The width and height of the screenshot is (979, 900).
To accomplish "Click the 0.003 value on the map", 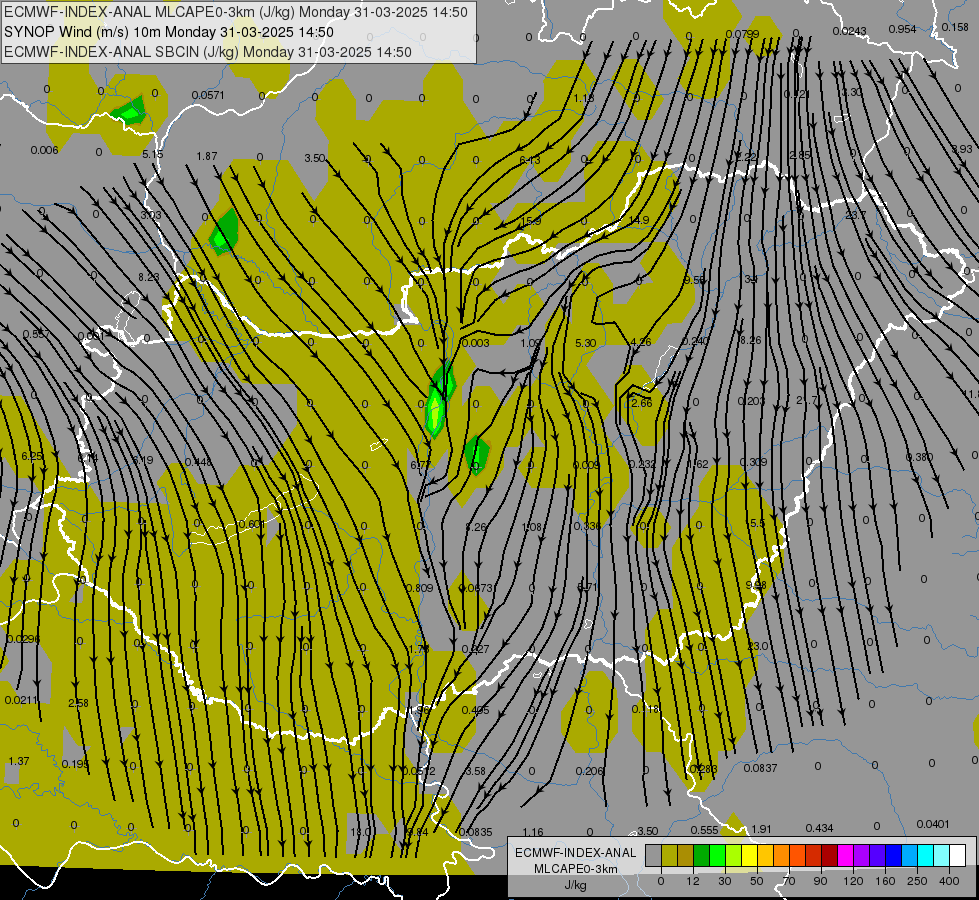I will (476, 343).
